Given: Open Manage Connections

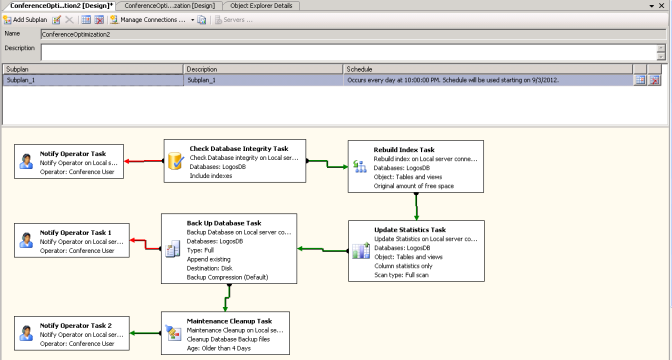Looking at the screenshot, I should [x=148, y=20].
